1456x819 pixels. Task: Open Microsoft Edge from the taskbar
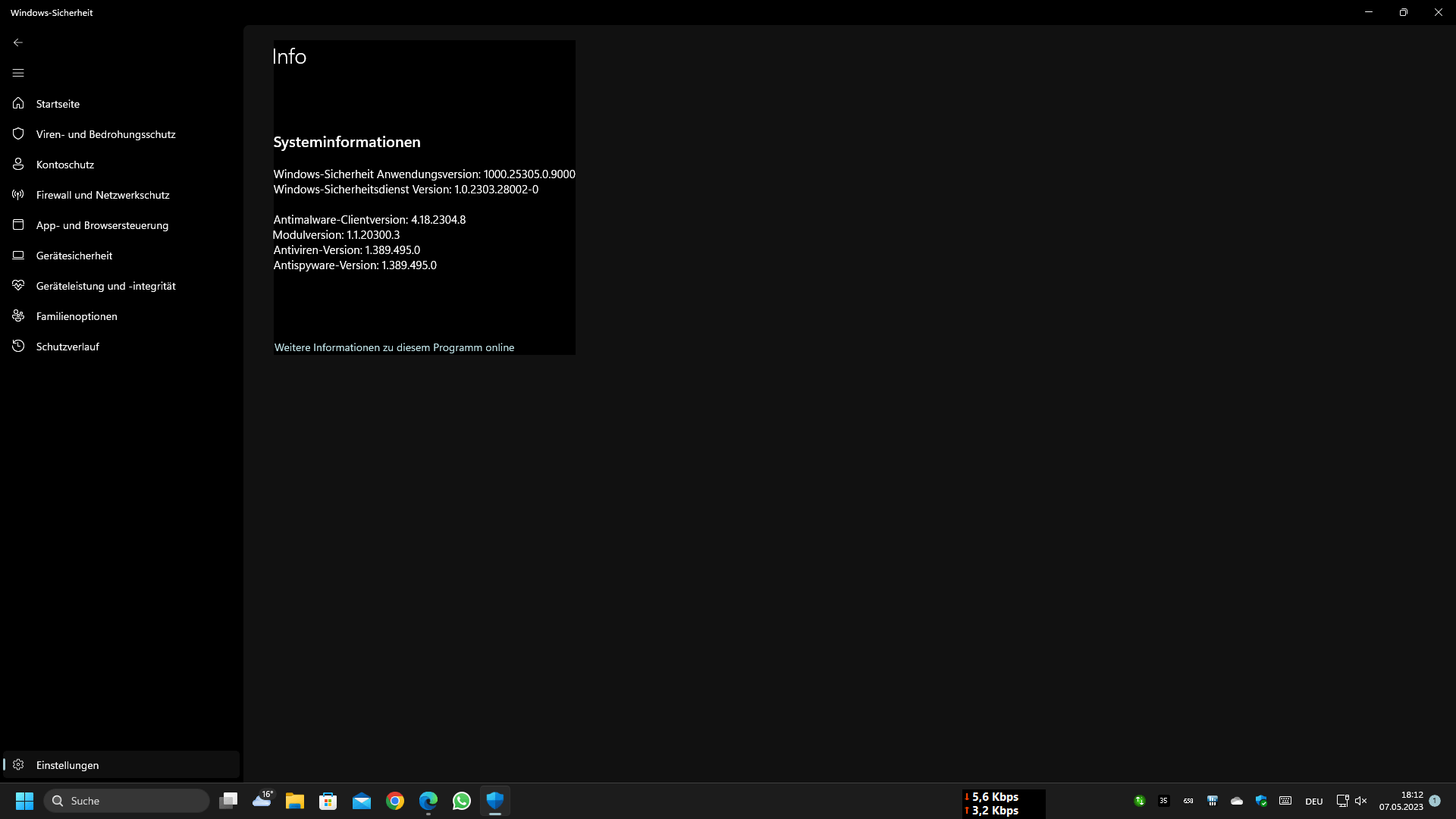[428, 801]
